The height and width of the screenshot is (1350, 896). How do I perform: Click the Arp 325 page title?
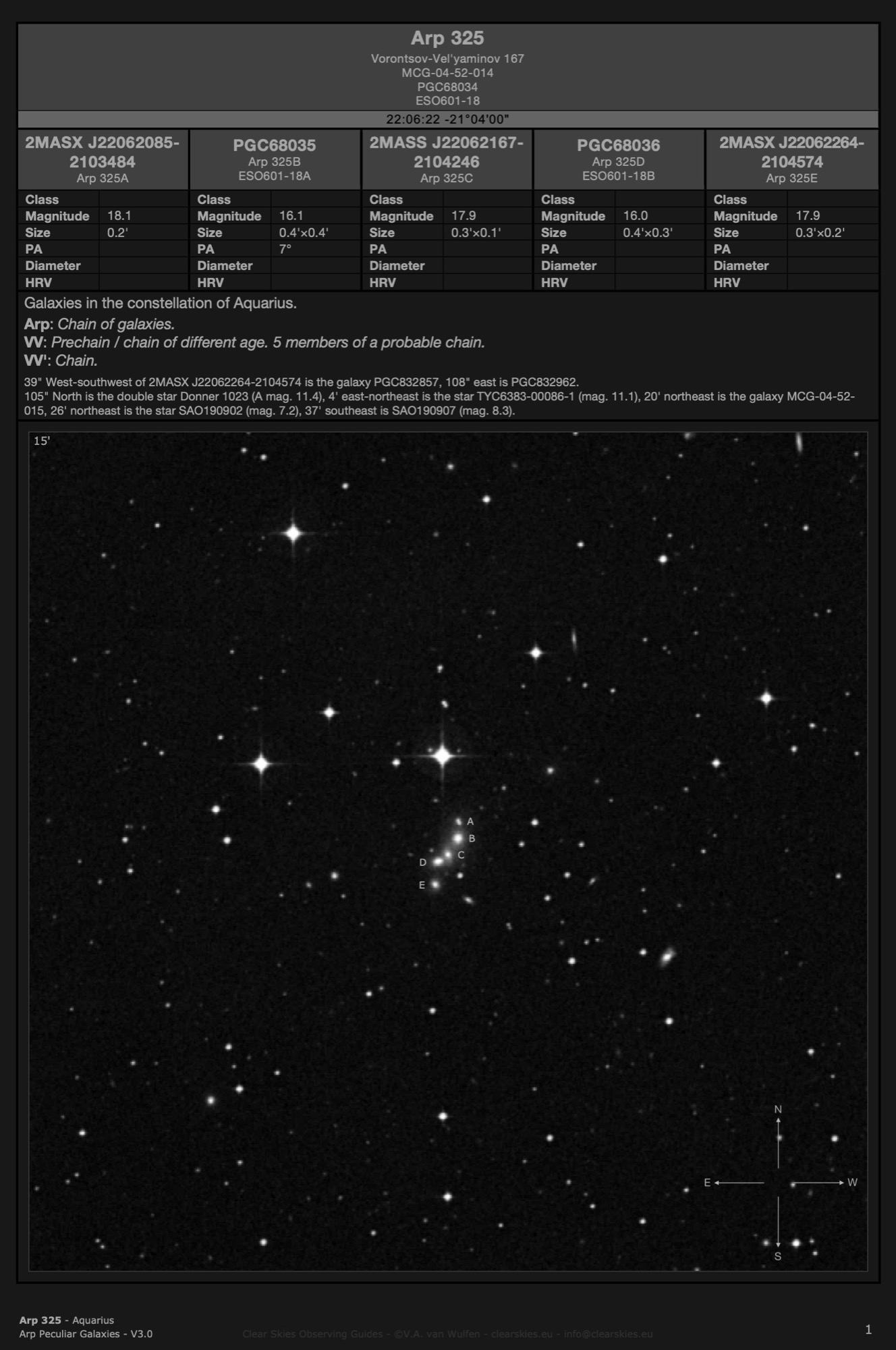[x=447, y=38]
